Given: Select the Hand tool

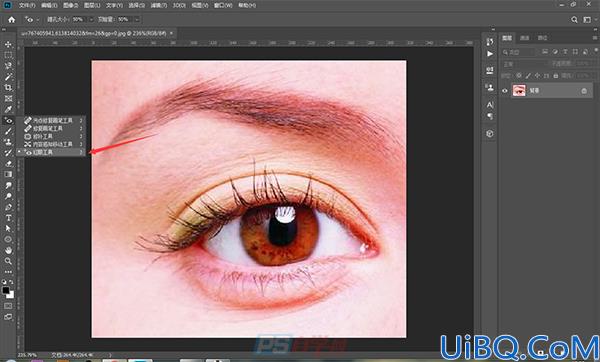Looking at the screenshot, I should coord(8,250).
